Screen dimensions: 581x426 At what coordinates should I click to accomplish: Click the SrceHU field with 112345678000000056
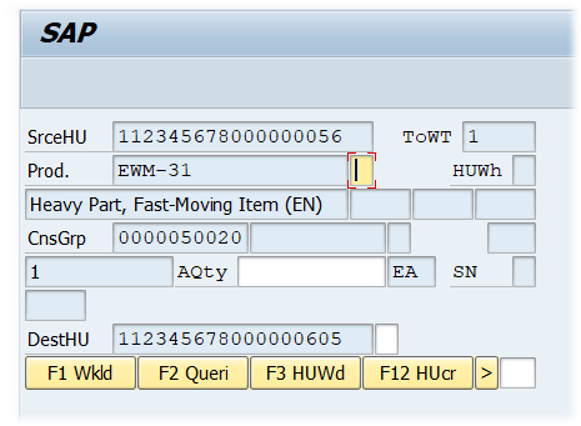tap(243, 137)
